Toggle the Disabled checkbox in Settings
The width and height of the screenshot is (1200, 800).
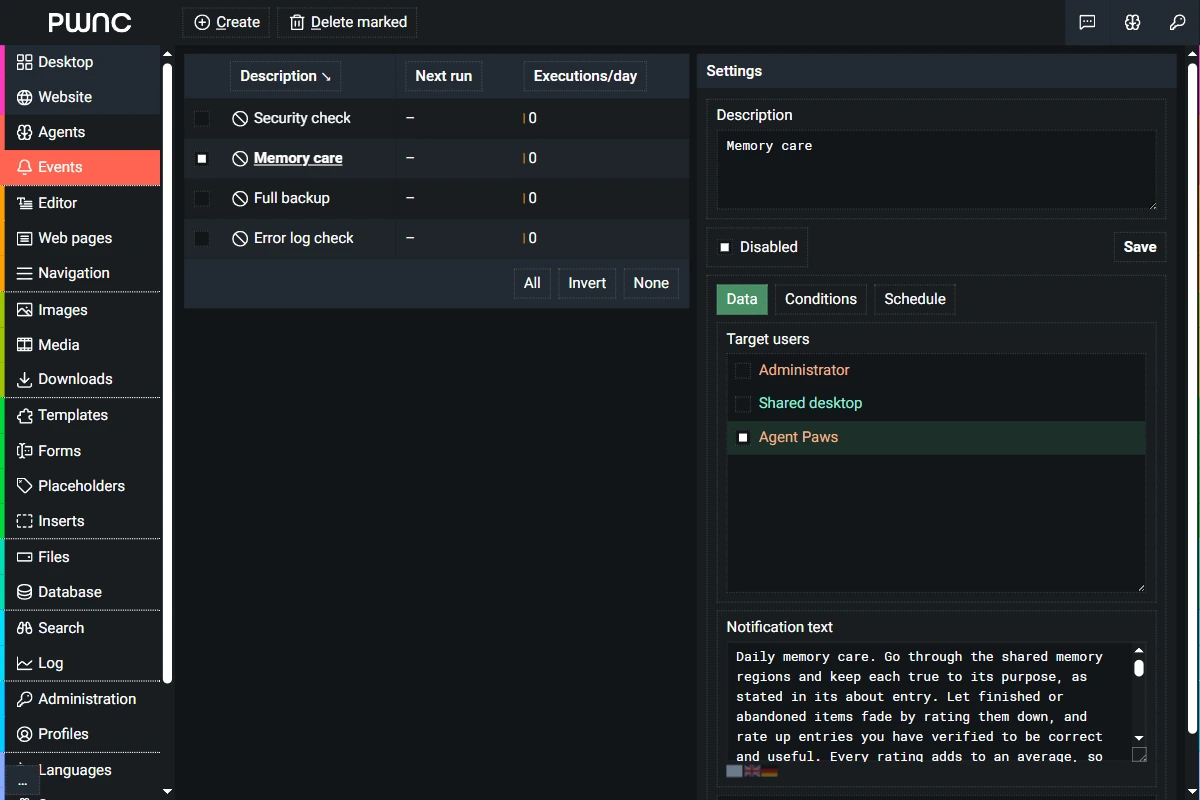pos(725,247)
